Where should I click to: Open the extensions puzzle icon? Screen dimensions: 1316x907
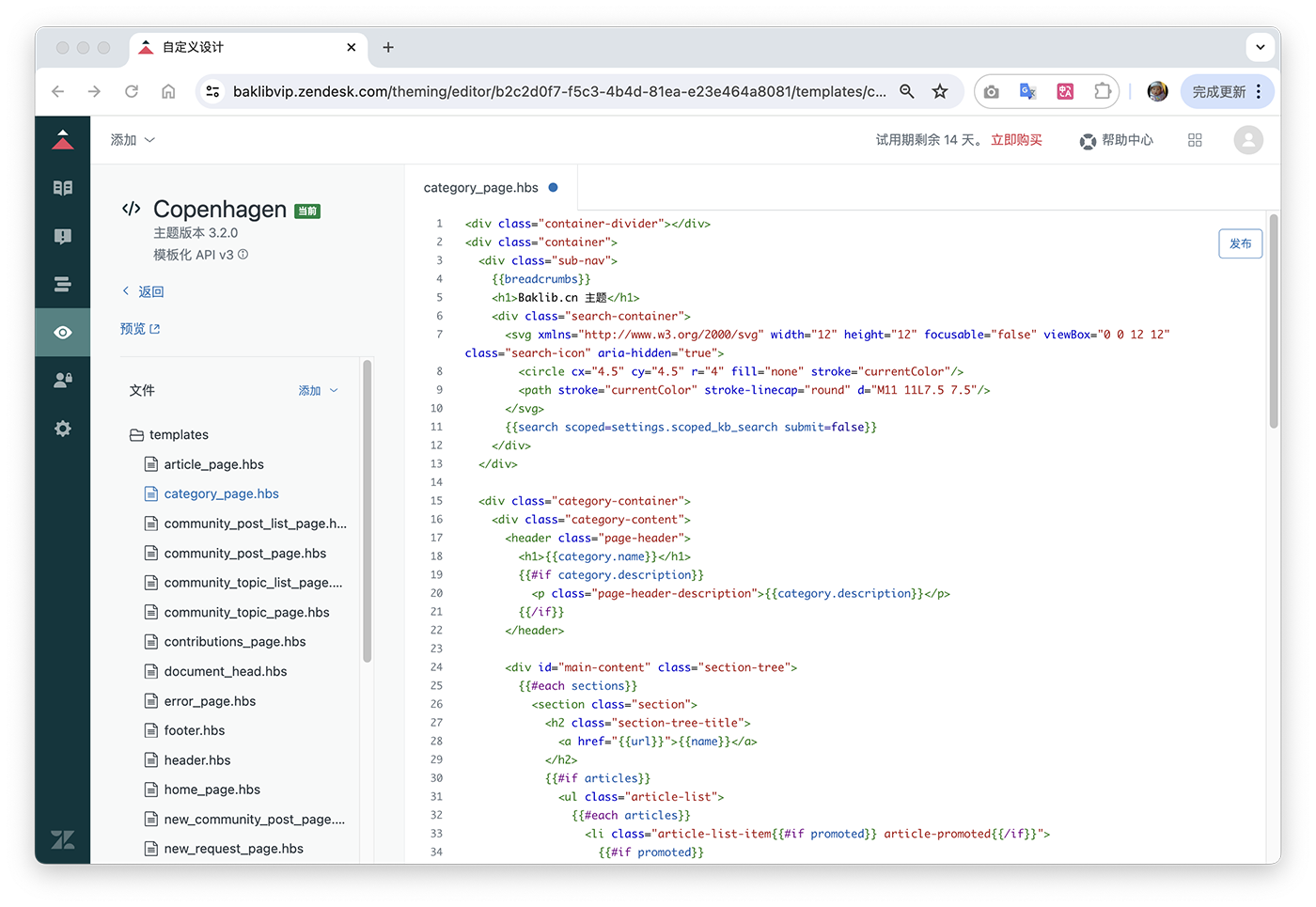[x=1103, y=91]
